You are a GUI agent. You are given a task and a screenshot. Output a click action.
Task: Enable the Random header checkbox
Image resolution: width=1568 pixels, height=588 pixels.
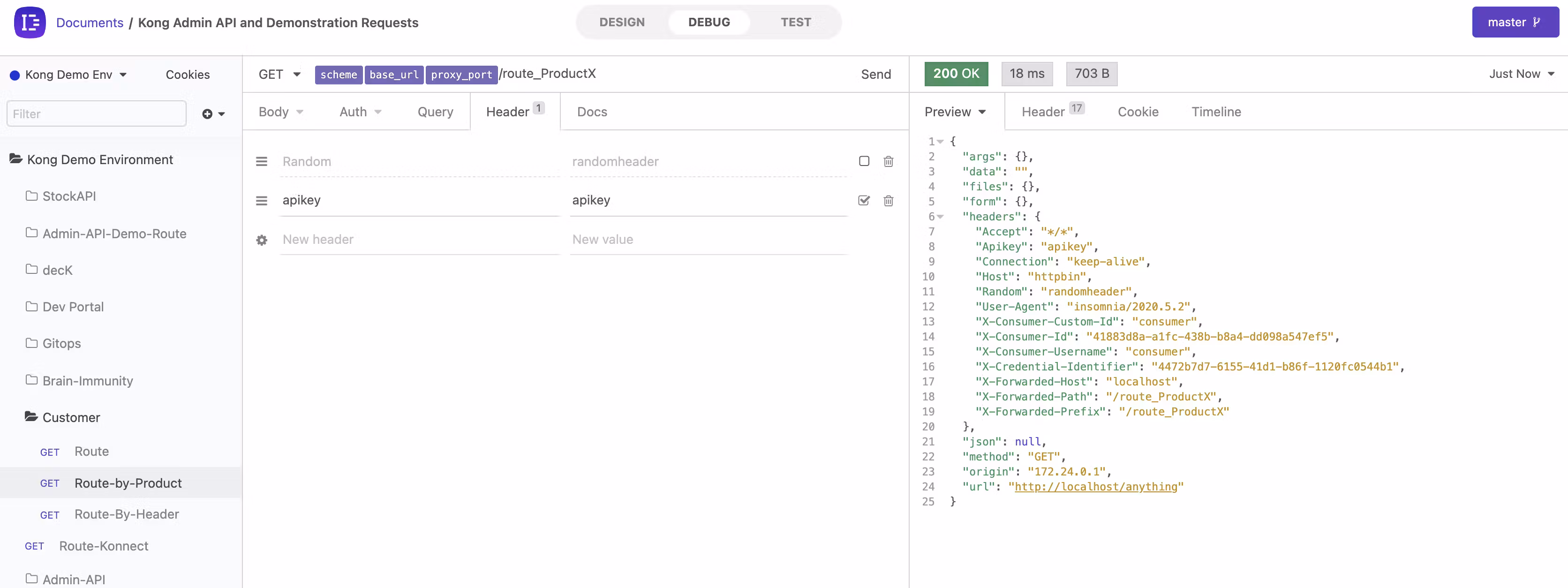tap(864, 161)
